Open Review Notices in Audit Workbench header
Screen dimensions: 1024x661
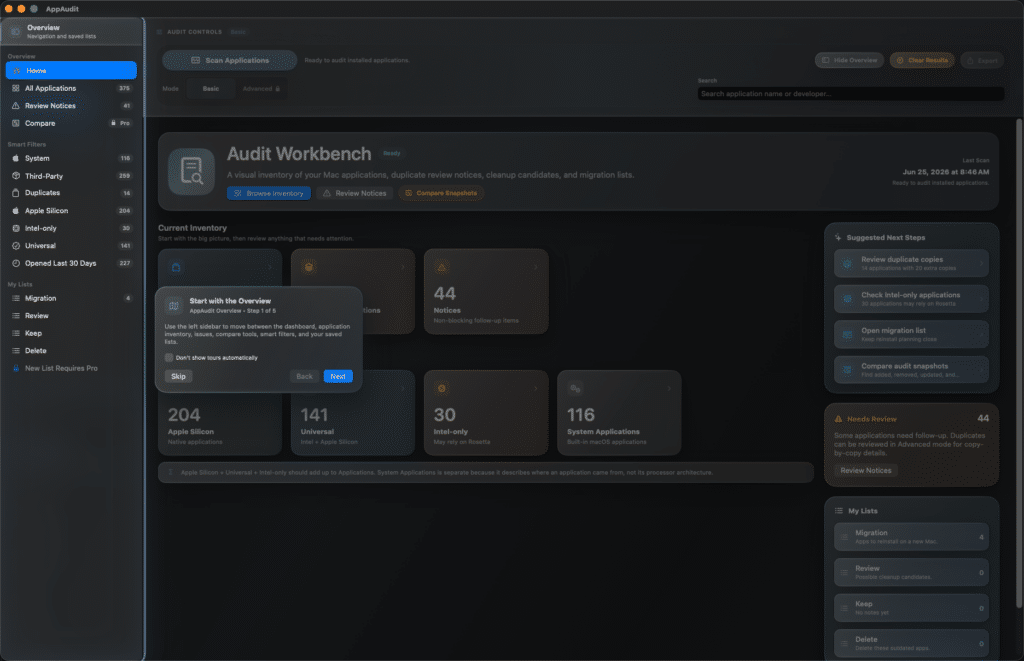(355, 194)
